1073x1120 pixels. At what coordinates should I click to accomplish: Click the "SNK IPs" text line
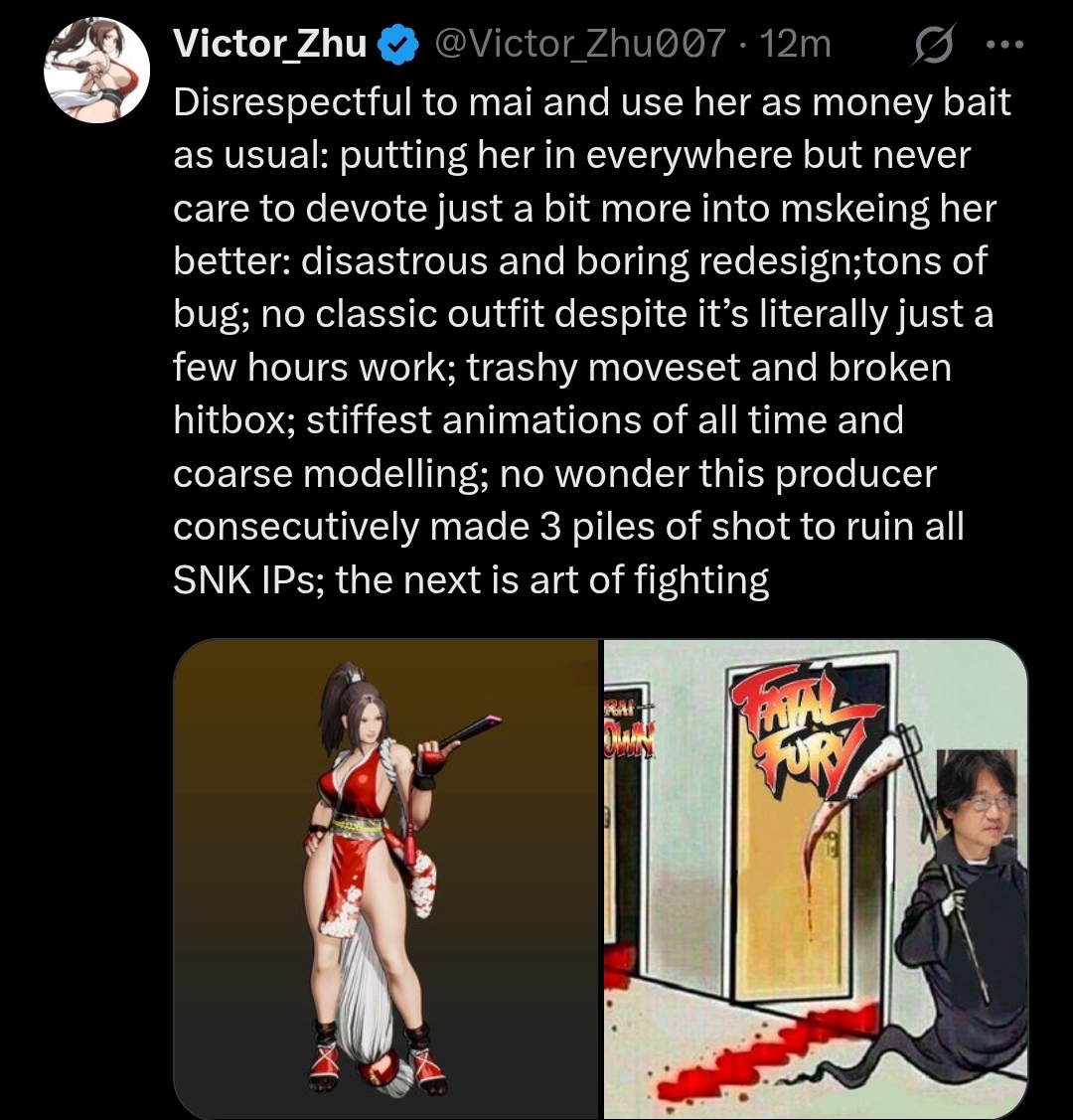pyautogui.click(x=471, y=579)
